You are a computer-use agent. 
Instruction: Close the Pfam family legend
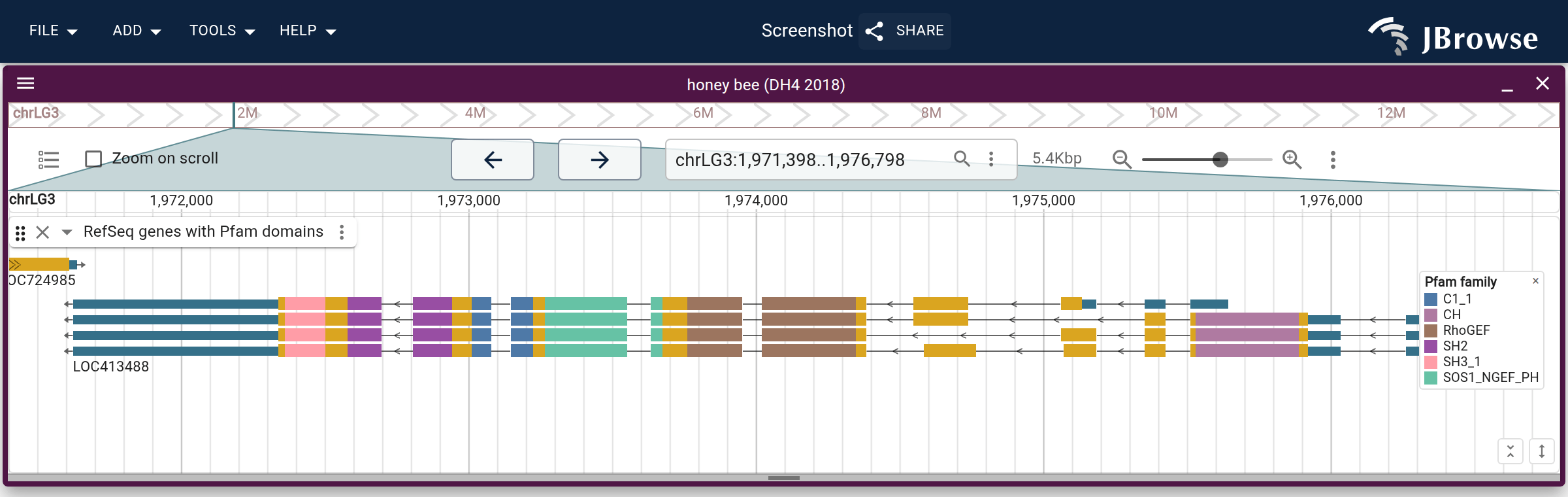pos(1535,281)
